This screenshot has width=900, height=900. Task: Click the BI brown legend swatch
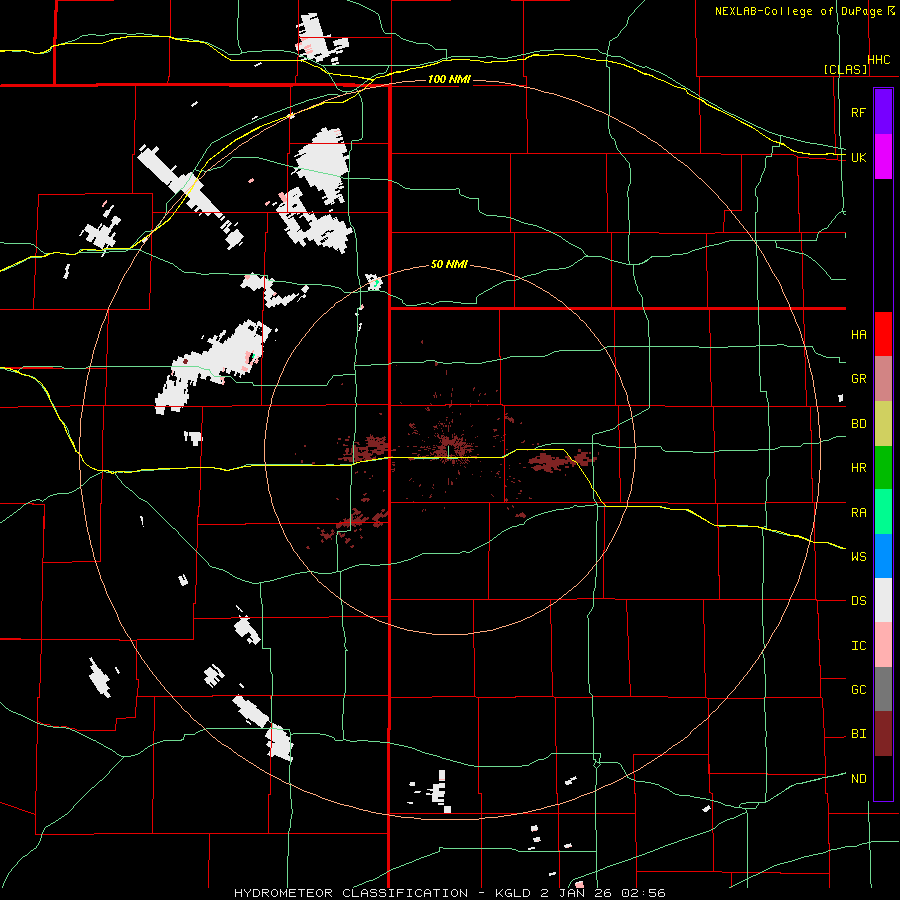coord(883,734)
